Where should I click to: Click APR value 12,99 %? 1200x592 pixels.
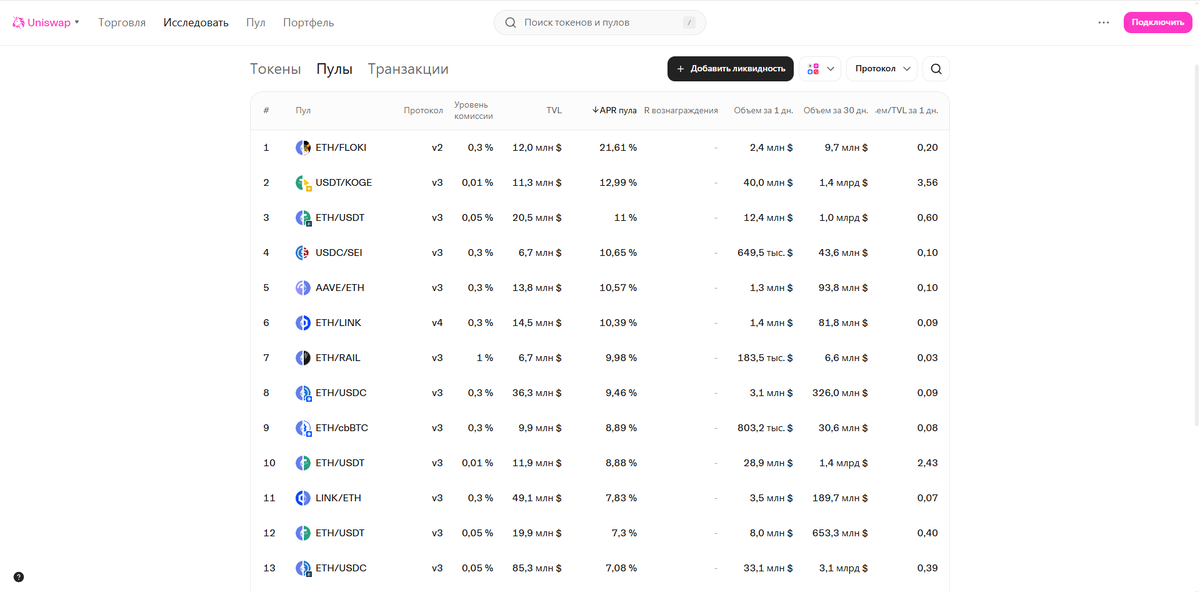tap(618, 183)
